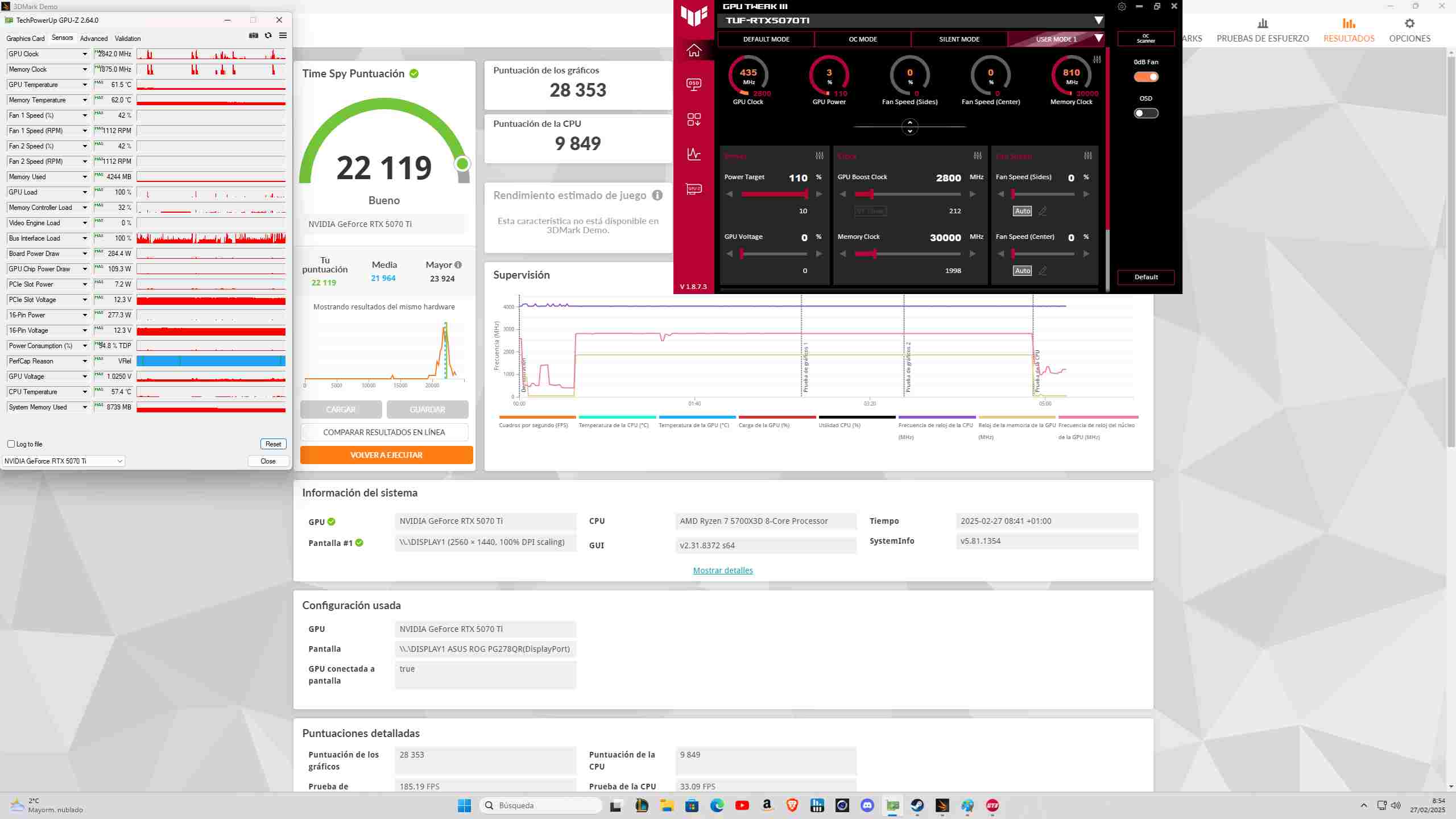Open GPU Voltage sensor dropdown in GPU-Z
The height and width of the screenshot is (819, 1456).
(85, 377)
